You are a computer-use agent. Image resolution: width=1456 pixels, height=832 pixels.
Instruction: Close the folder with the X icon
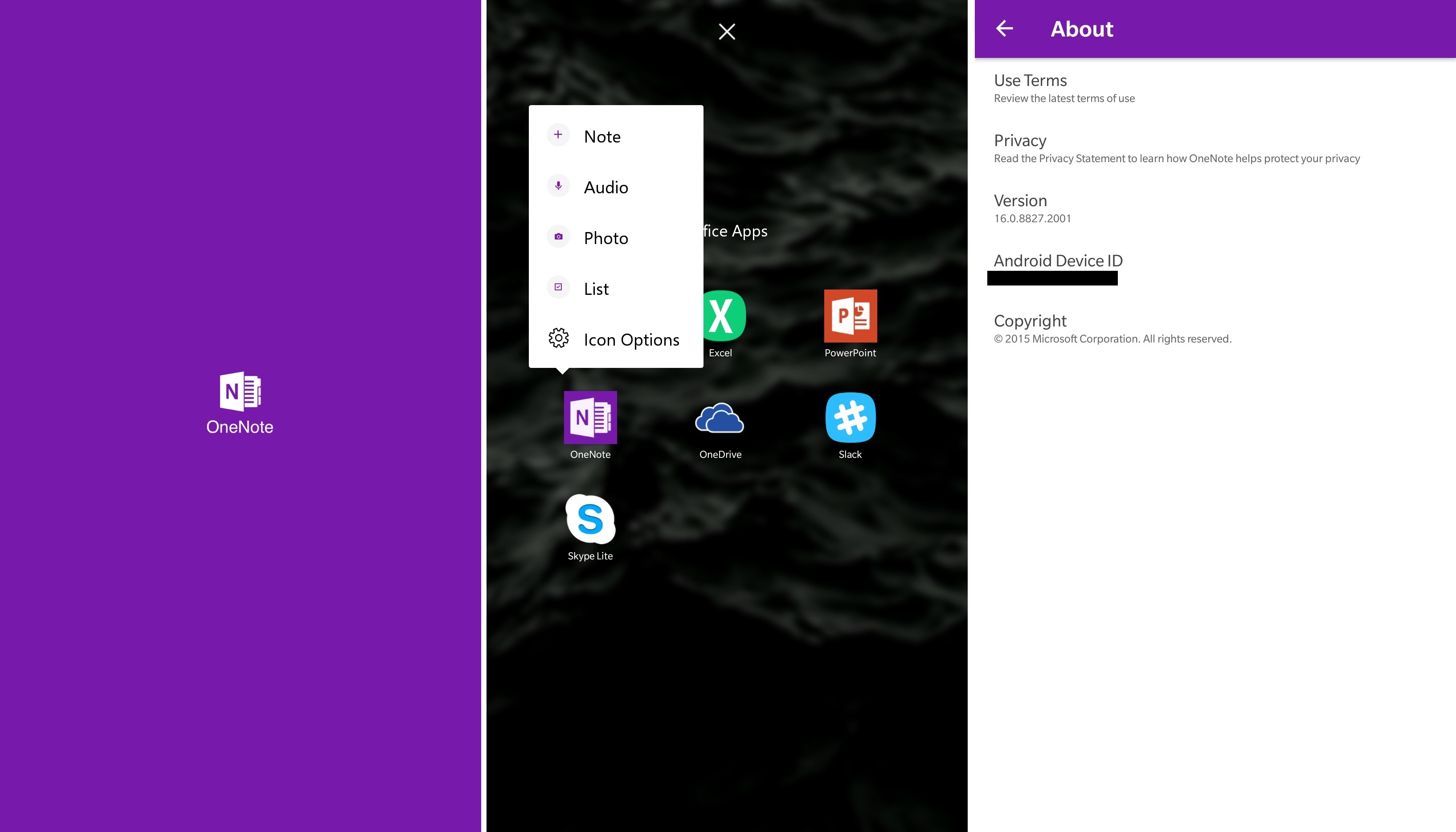click(x=727, y=32)
